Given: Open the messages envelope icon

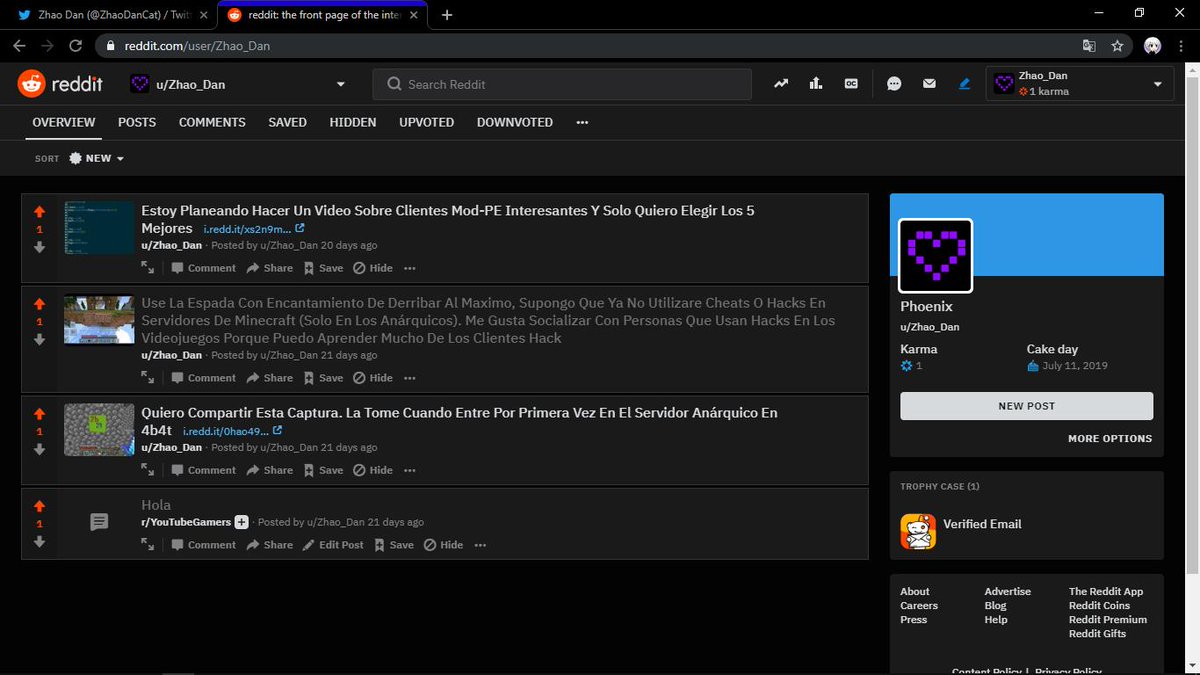Looking at the screenshot, I should (929, 84).
